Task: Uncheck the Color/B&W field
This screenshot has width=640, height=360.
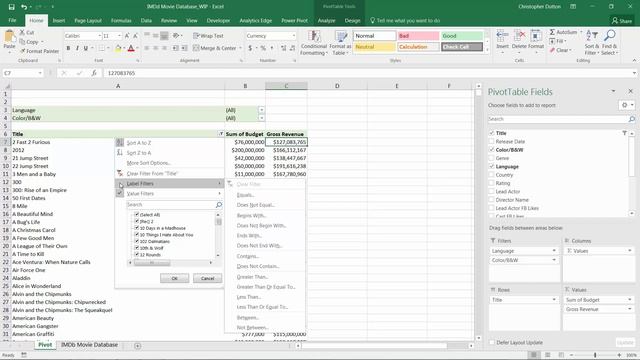Action: pyautogui.click(x=491, y=150)
